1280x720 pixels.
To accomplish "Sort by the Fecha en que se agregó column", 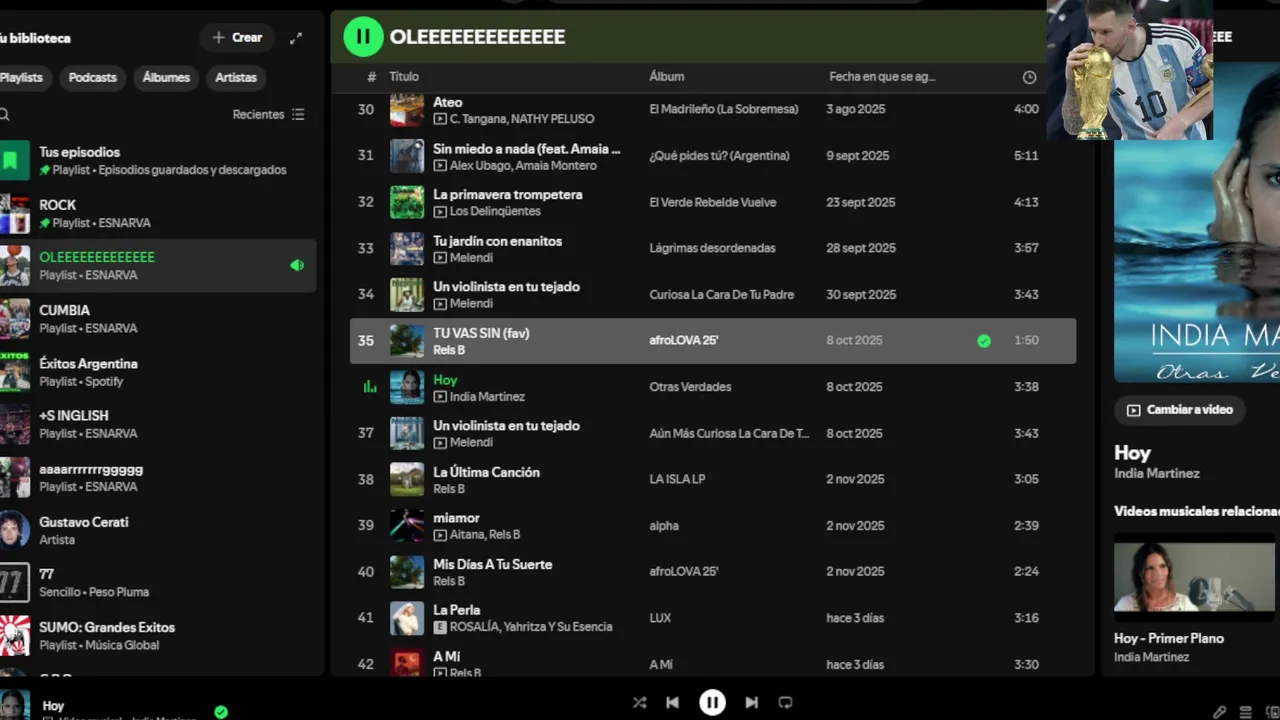I will pyautogui.click(x=882, y=77).
